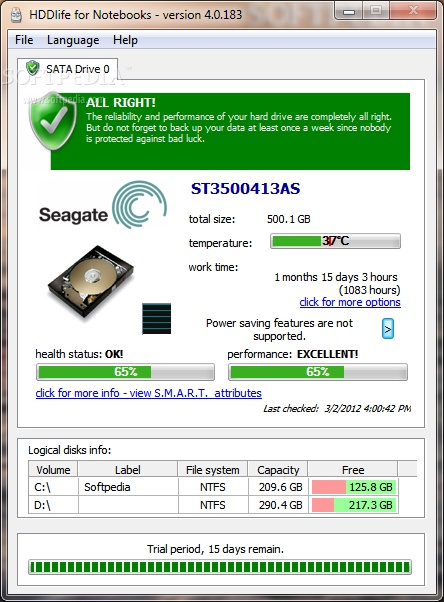Open the Help menu
The width and height of the screenshot is (444, 602).
(125, 40)
